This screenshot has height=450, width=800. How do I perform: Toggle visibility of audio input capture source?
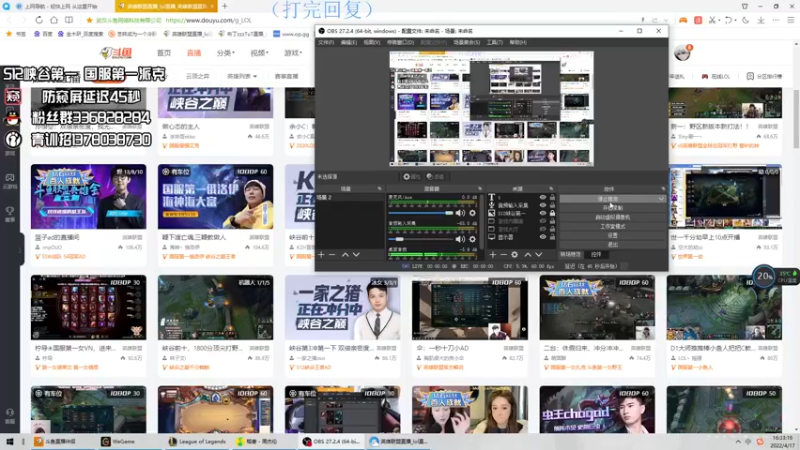coord(543,205)
